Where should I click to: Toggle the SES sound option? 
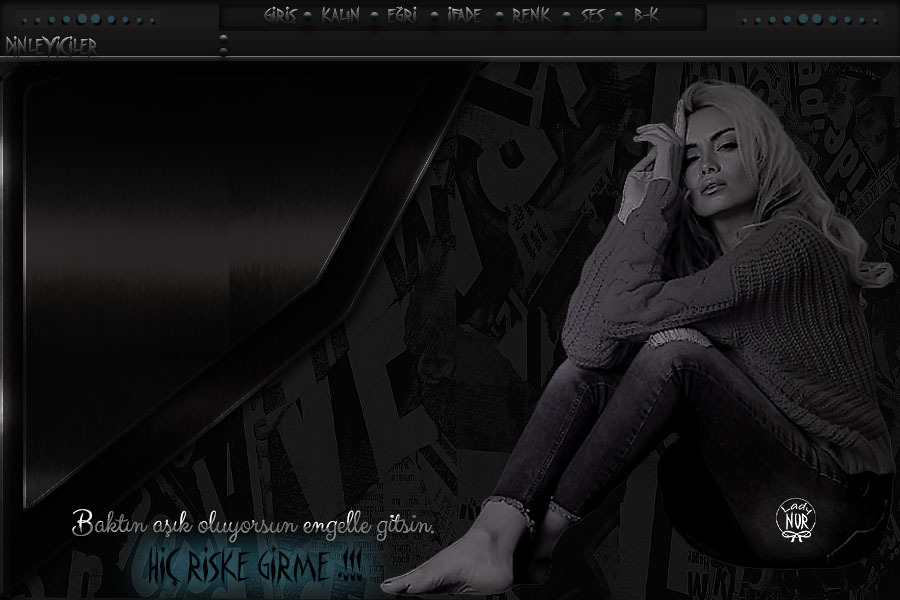(592, 16)
